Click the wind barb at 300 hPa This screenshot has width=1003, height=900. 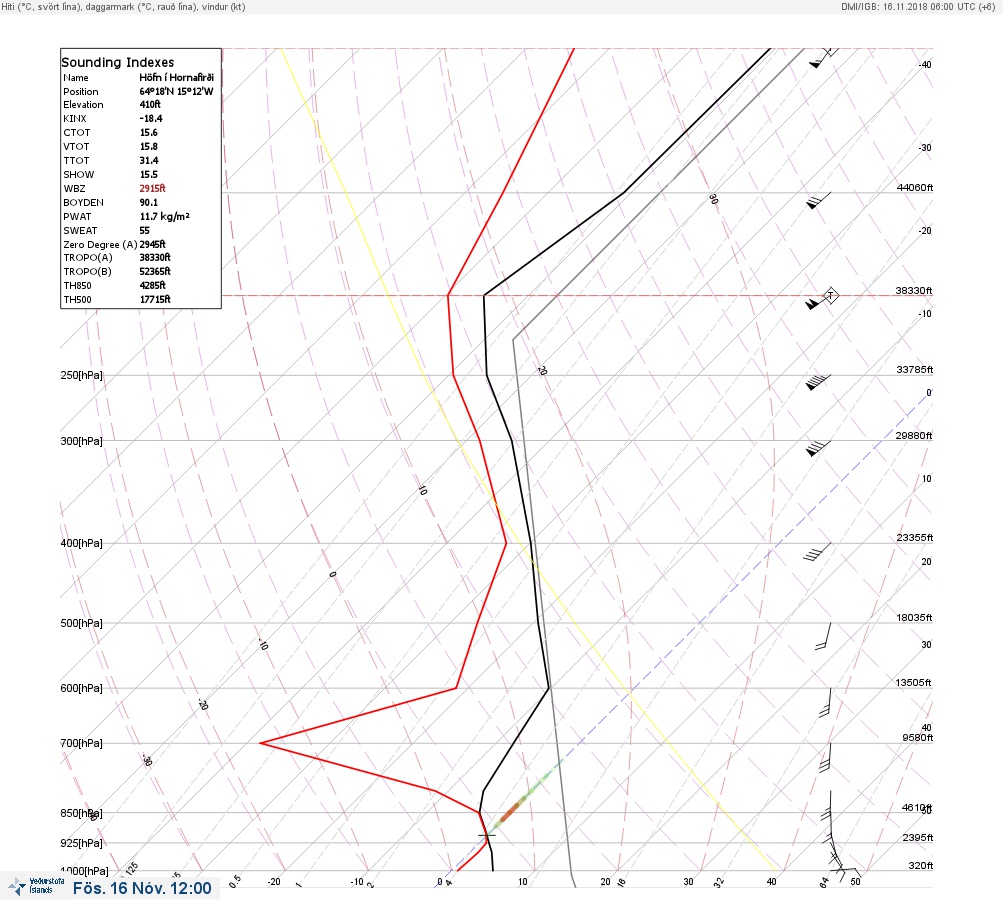[818, 448]
